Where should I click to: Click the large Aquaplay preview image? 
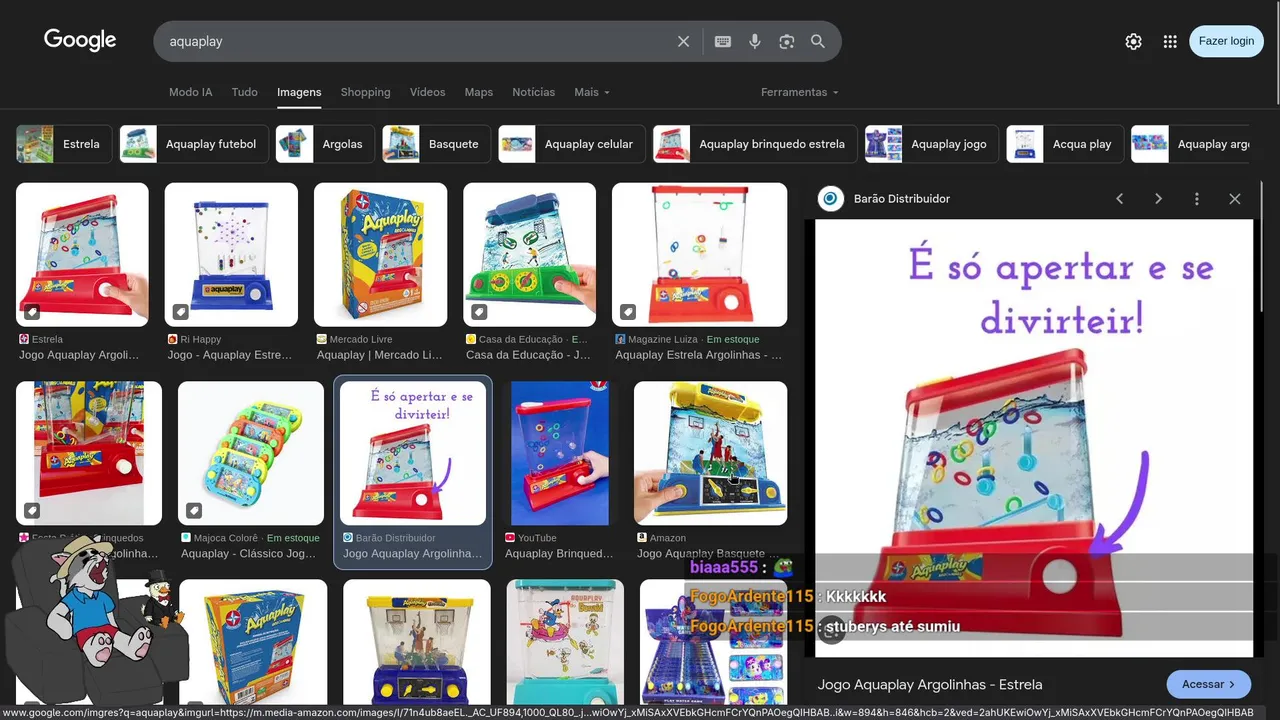(x=1034, y=438)
